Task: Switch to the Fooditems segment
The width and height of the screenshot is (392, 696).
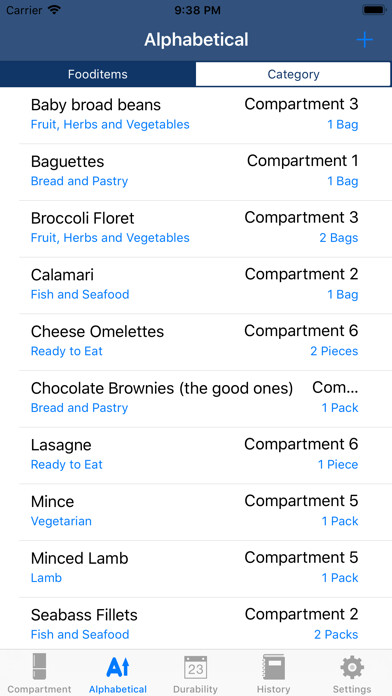Action: coord(98,74)
